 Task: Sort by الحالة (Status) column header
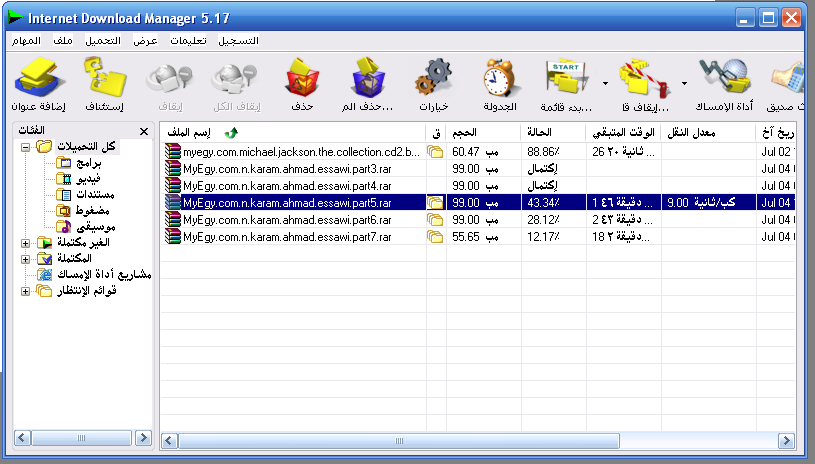[x=540, y=132]
